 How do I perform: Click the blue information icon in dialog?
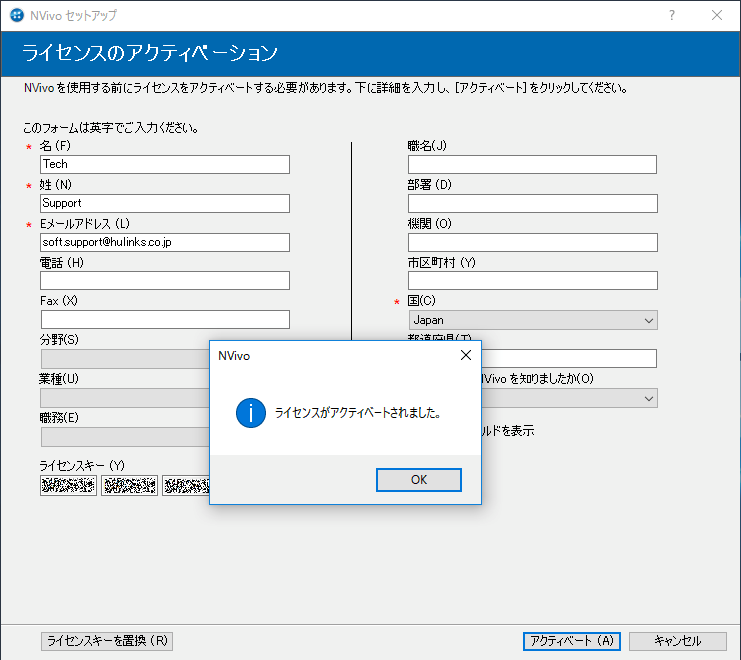point(250,413)
